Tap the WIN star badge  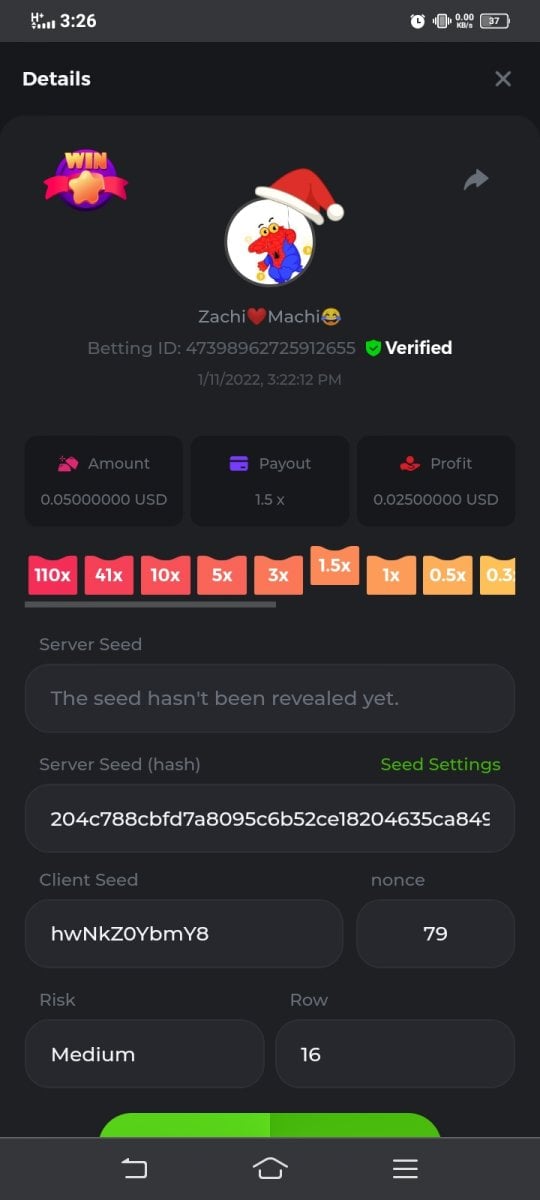click(x=86, y=179)
